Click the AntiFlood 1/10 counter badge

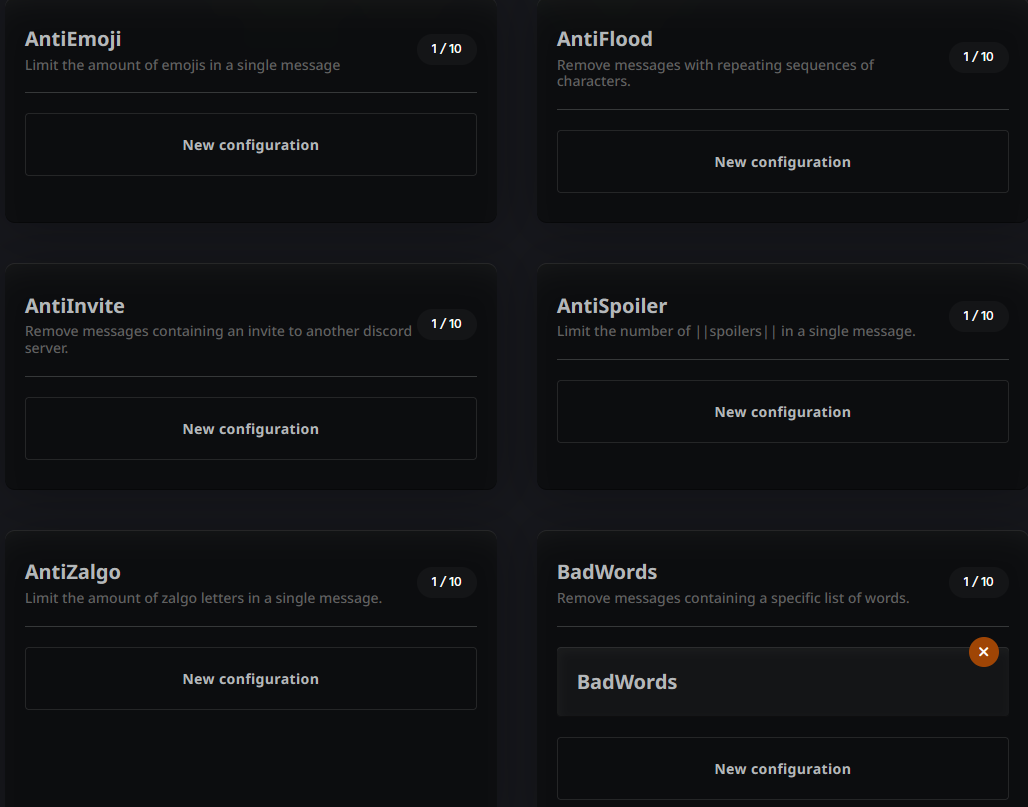(978, 57)
